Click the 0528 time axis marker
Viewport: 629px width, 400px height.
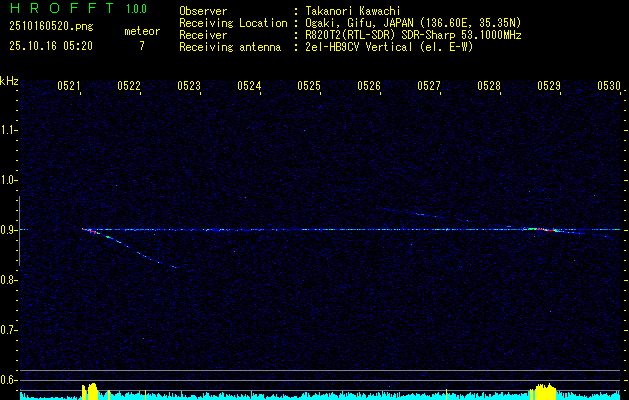(x=489, y=85)
